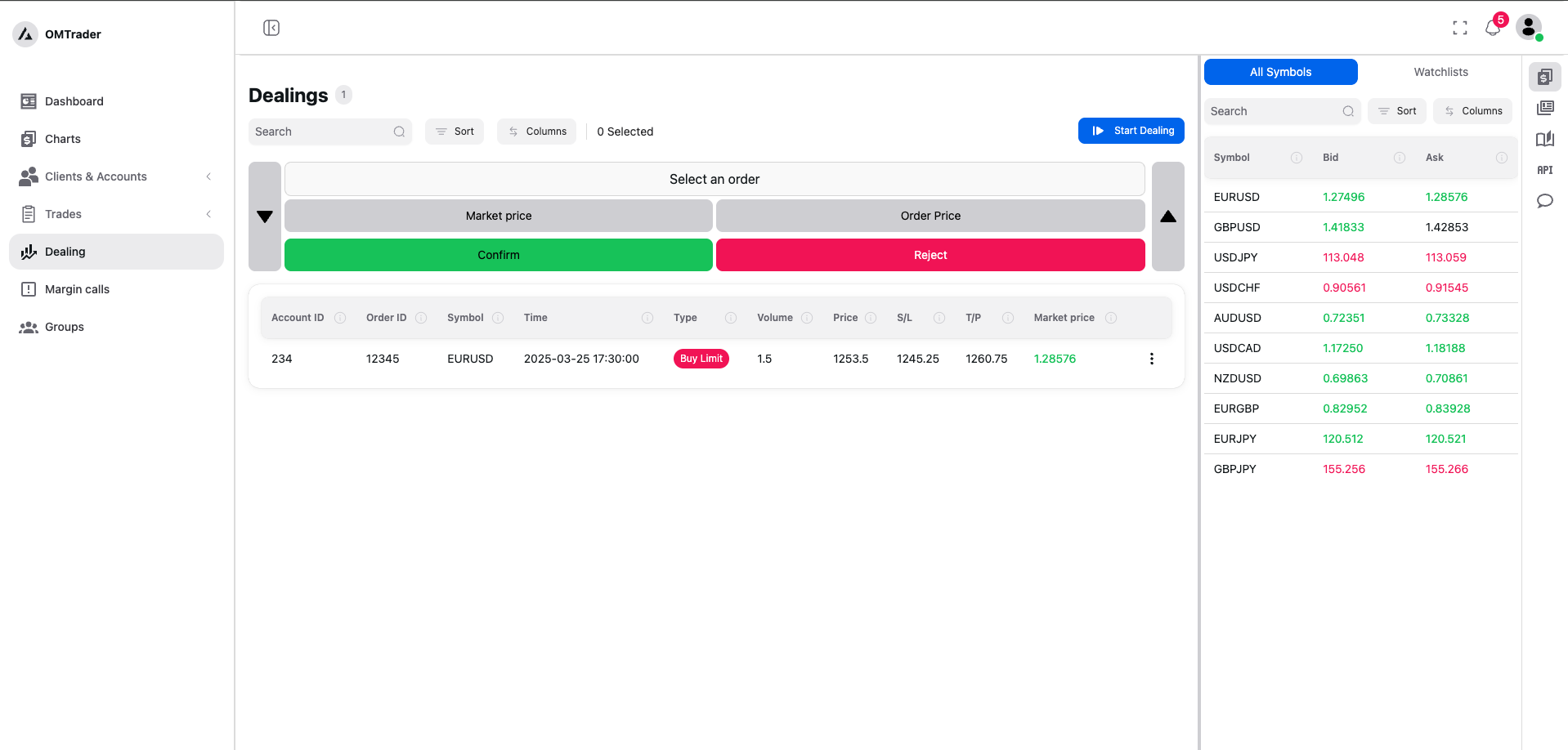Open the chat bubble icon in right rail
The image size is (1568, 750).
[x=1544, y=201]
